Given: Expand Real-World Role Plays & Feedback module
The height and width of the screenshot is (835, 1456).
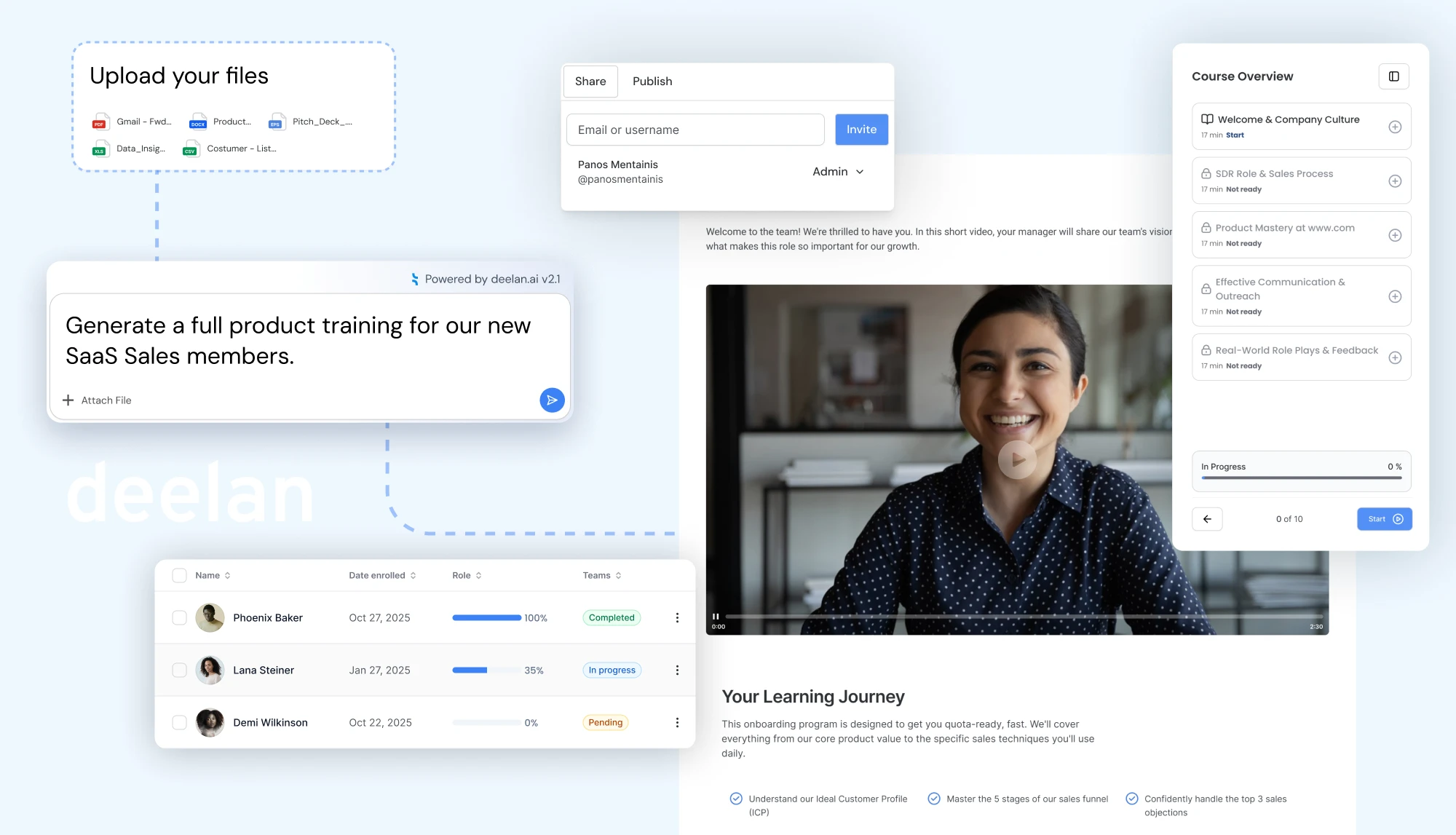Looking at the screenshot, I should [1396, 357].
